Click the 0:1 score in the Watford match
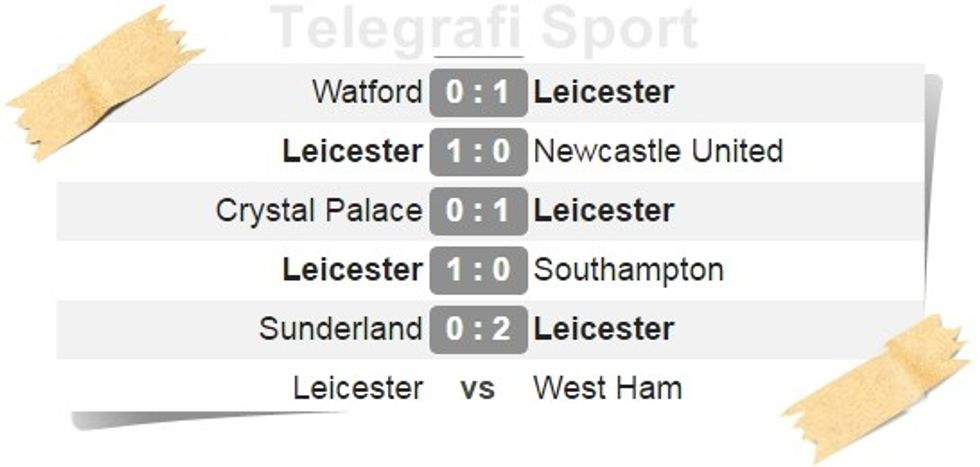The width and height of the screenshot is (980, 467). coord(478,92)
